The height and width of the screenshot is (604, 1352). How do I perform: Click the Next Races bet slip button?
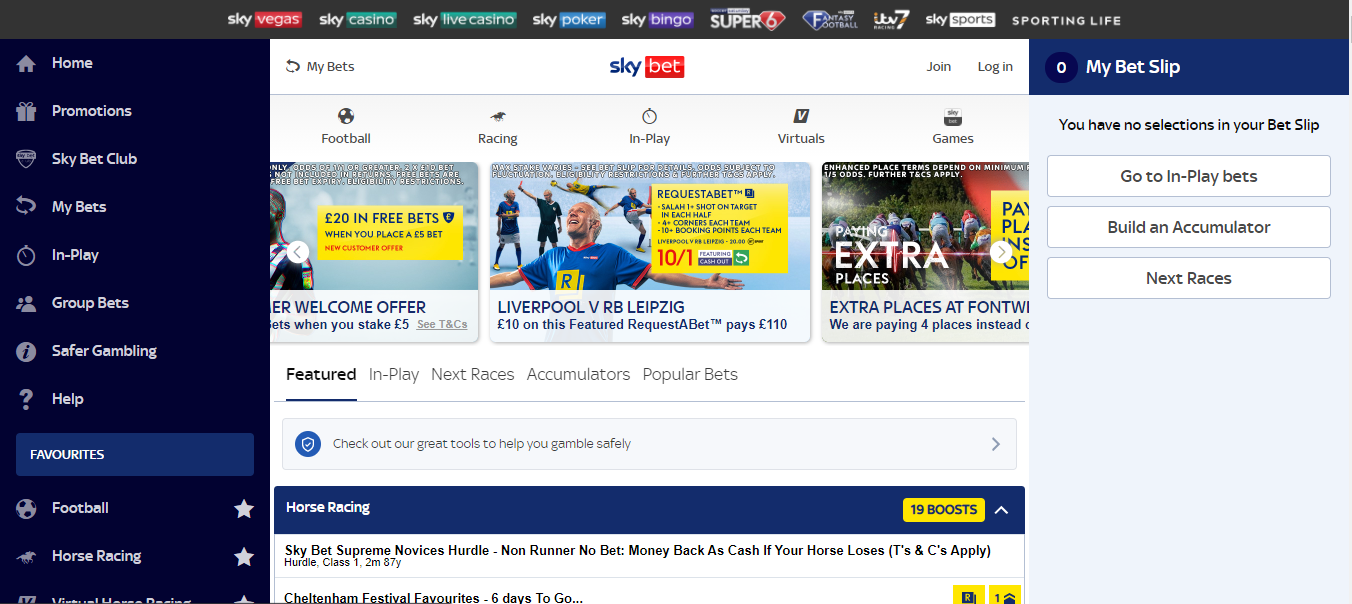click(x=1189, y=278)
